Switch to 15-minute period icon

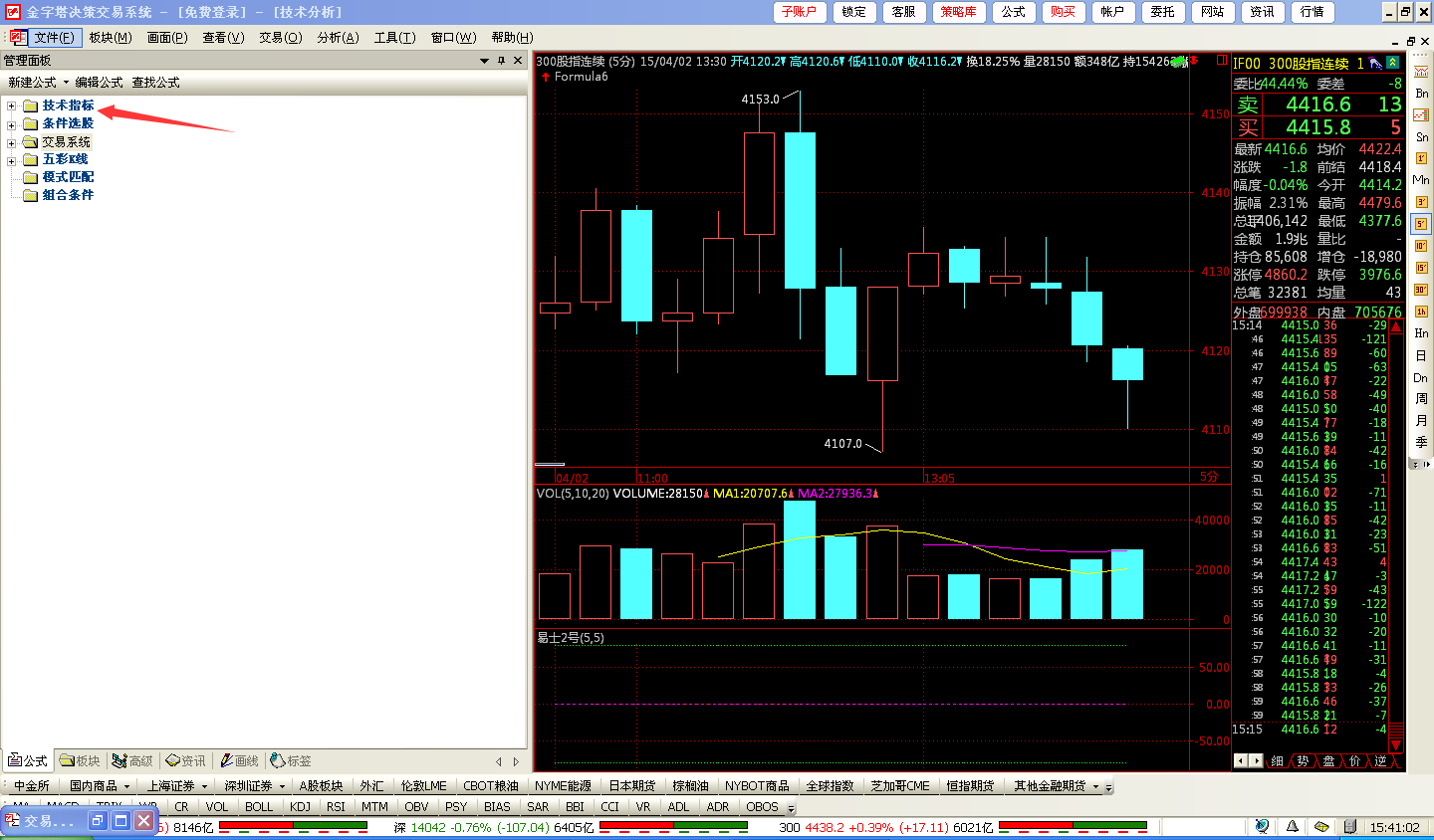pyautogui.click(x=1421, y=268)
